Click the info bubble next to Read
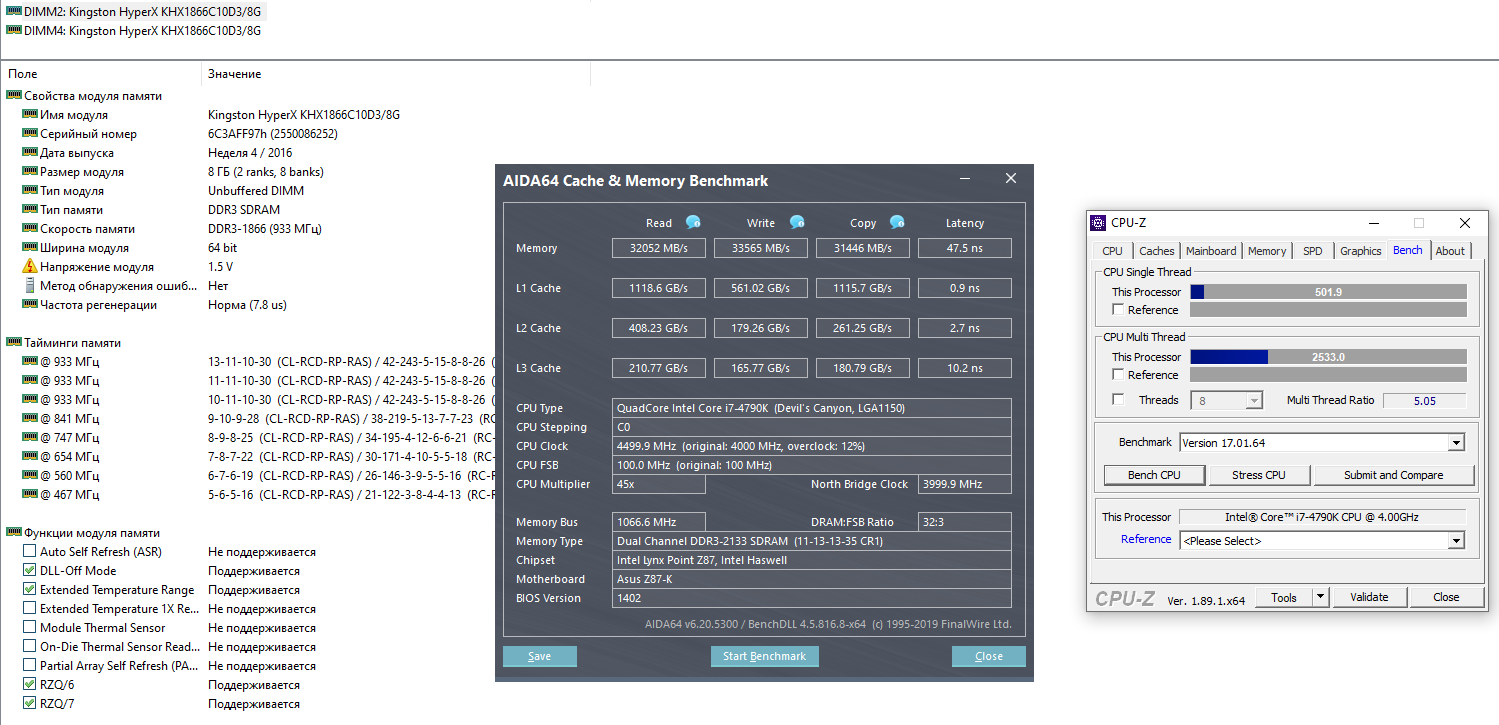This screenshot has width=1499, height=725. tap(693, 222)
